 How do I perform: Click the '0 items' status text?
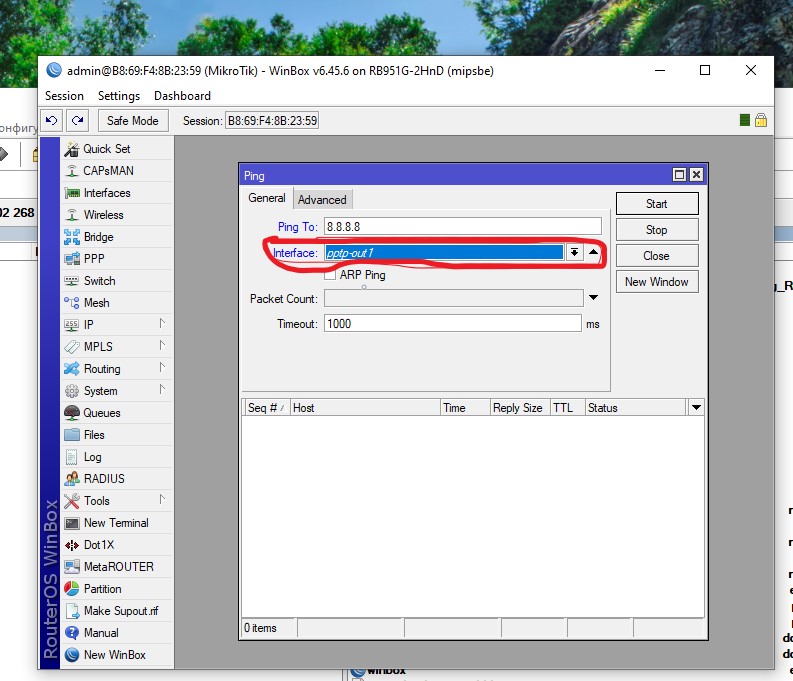tap(260, 628)
